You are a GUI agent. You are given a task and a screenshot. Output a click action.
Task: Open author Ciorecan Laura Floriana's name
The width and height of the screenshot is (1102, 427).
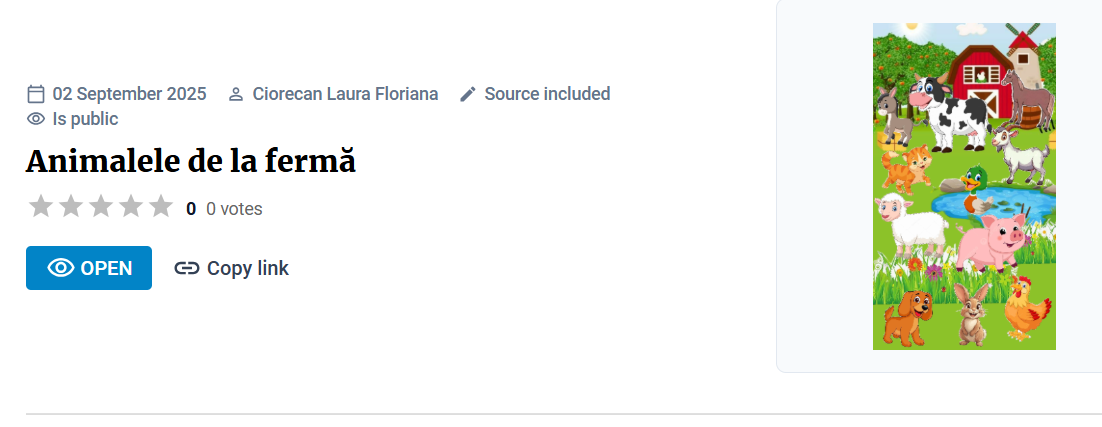pos(345,94)
